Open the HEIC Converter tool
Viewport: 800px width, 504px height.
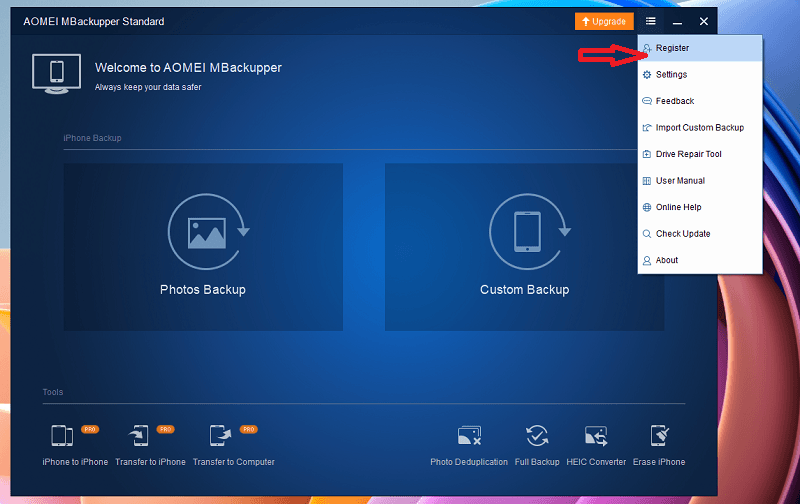coord(597,436)
